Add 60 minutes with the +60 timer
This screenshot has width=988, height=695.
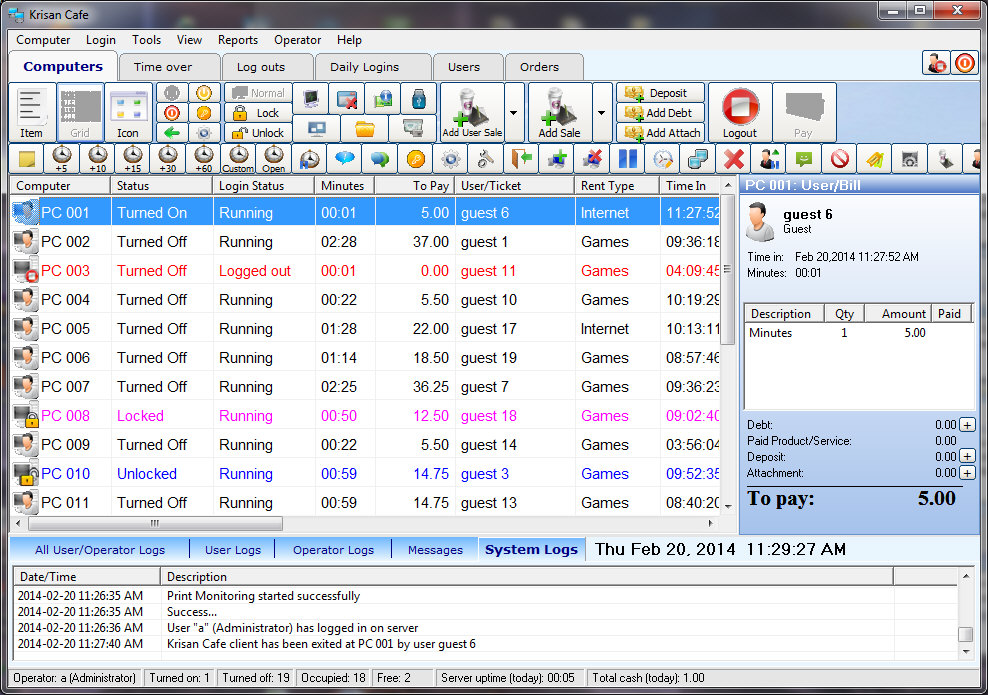[x=203, y=159]
